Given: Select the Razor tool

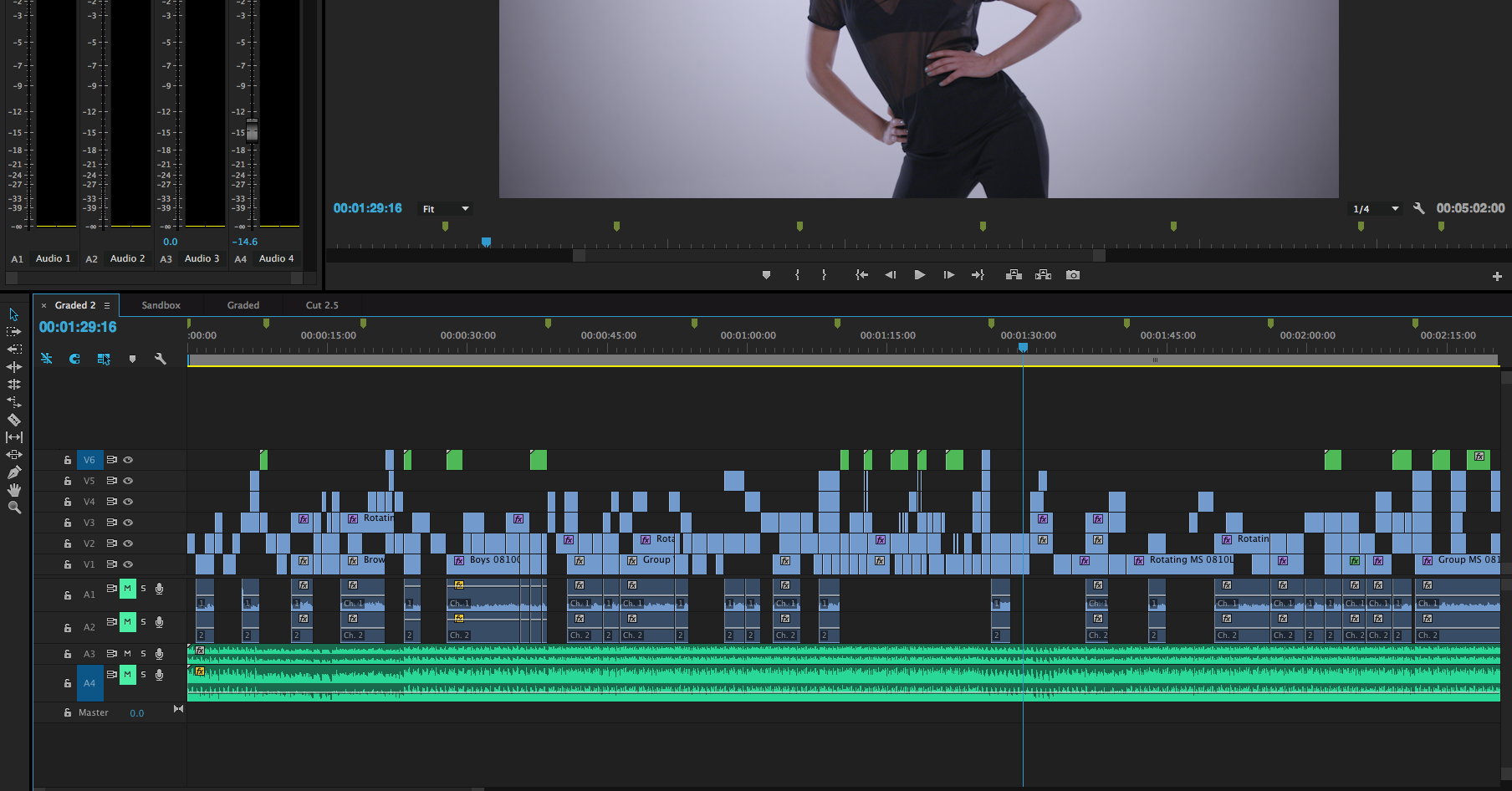Looking at the screenshot, I should tap(14, 420).
